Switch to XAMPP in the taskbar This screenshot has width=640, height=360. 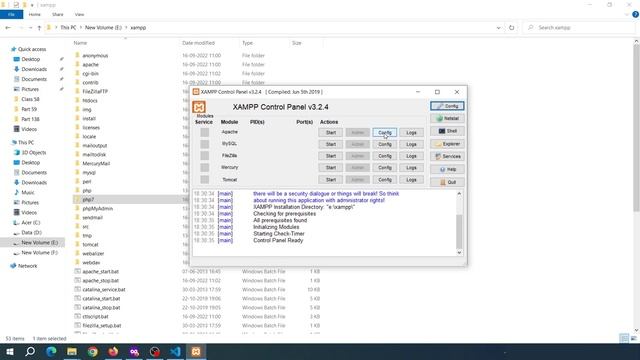[196, 351]
